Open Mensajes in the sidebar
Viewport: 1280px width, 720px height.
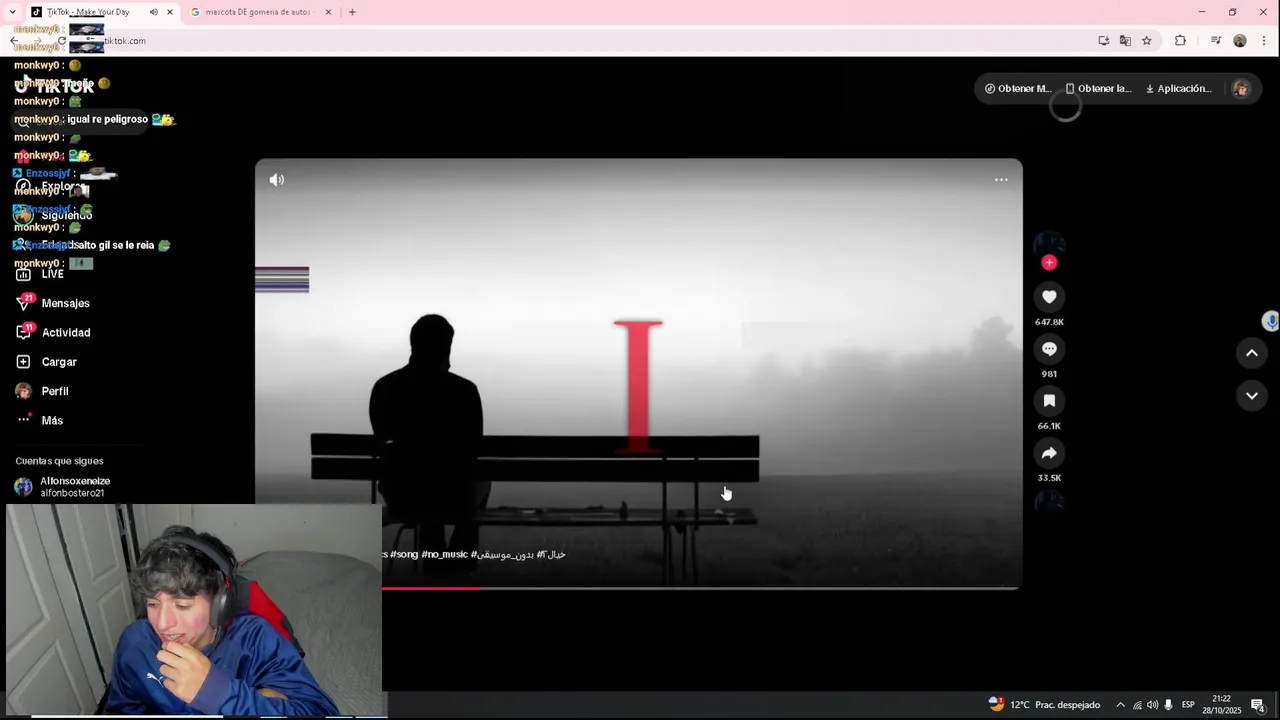click(x=53, y=303)
